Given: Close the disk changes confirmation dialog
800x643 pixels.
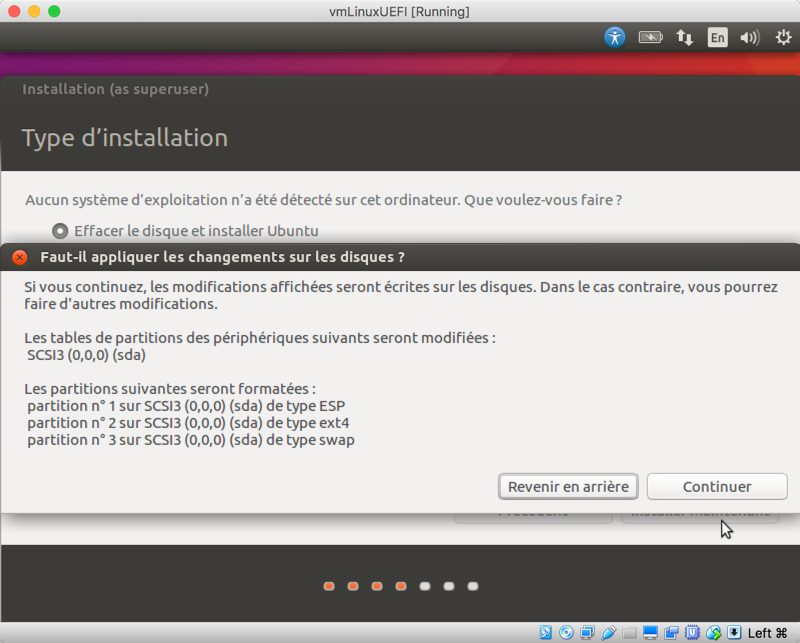Looking at the screenshot, I should pos(20,257).
